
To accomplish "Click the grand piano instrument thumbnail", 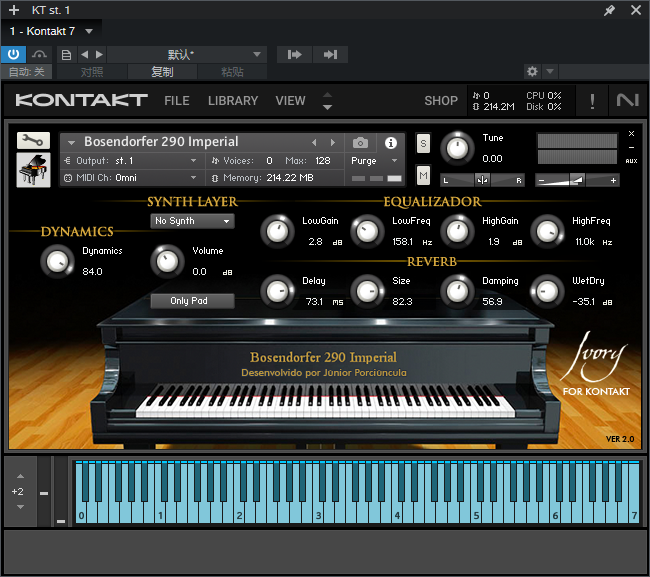I will 33,170.
